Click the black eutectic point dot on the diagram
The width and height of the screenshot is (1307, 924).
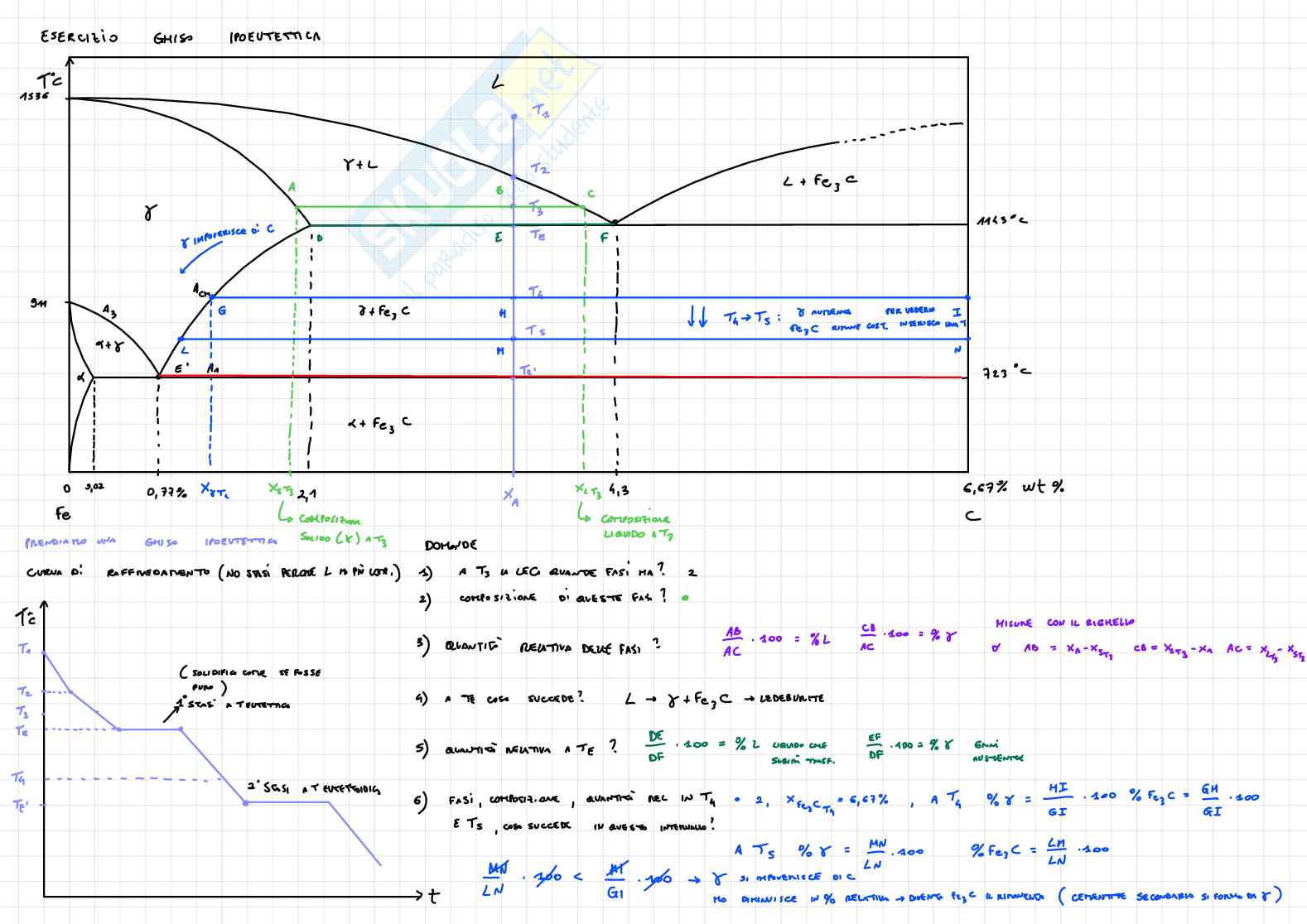[614, 222]
